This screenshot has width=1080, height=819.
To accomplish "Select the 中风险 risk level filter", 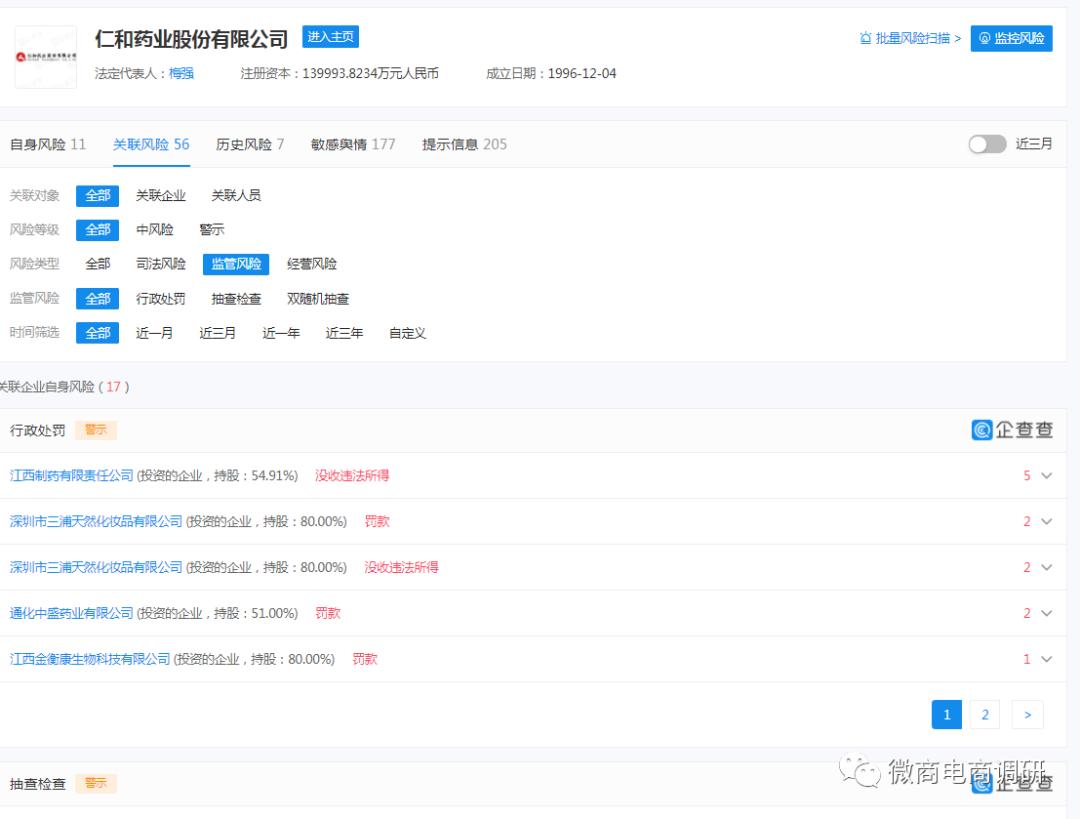I will click(155, 229).
